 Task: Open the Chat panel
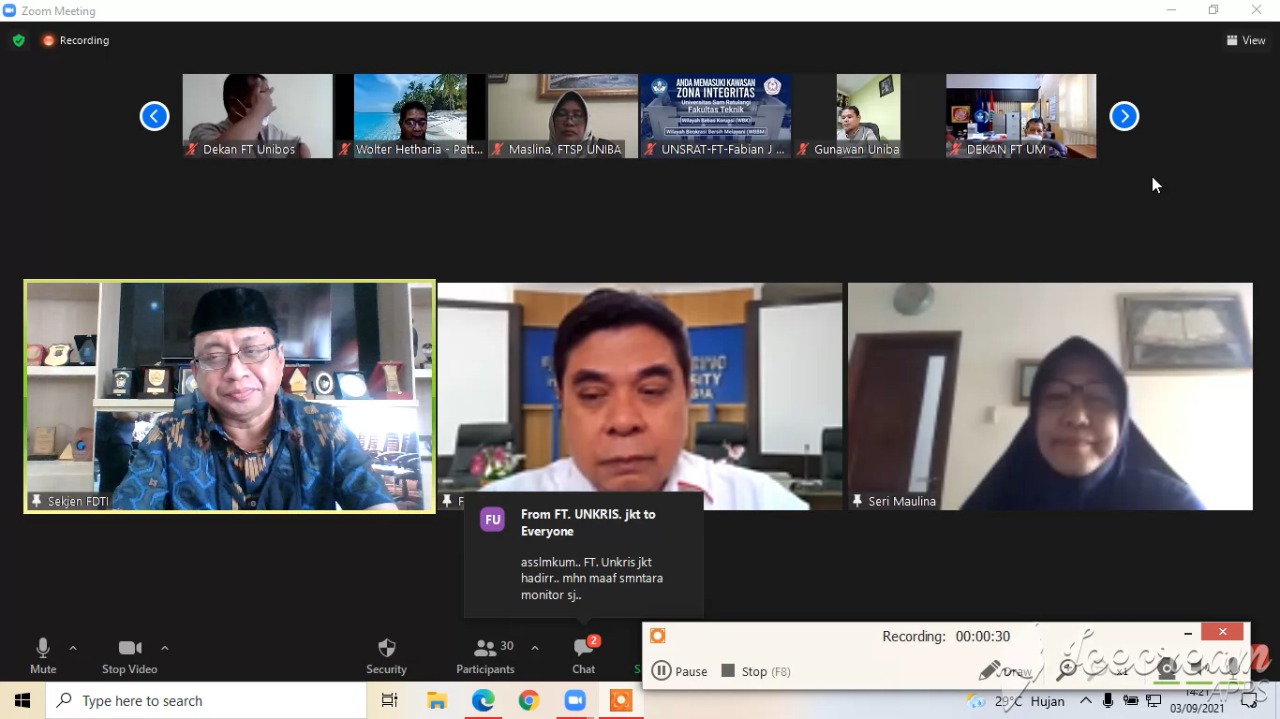[x=584, y=655]
